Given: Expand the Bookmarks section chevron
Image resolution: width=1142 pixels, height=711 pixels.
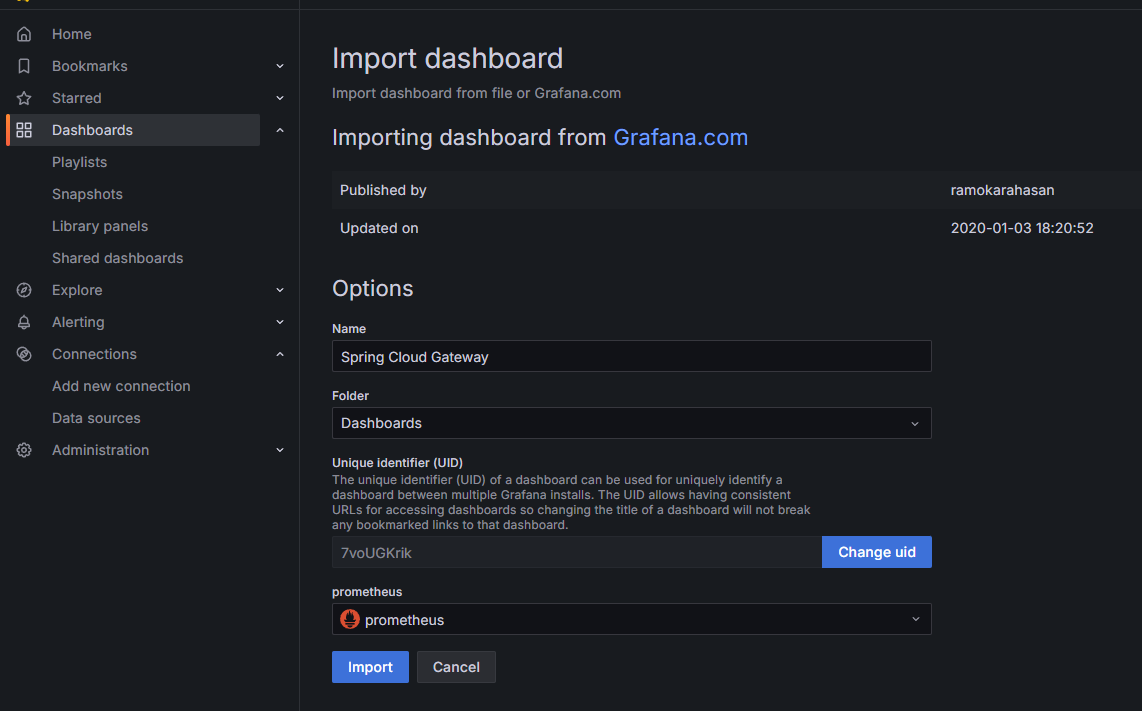Looking at the screenshot, I should pyautogui.click(x=280, y=66).
